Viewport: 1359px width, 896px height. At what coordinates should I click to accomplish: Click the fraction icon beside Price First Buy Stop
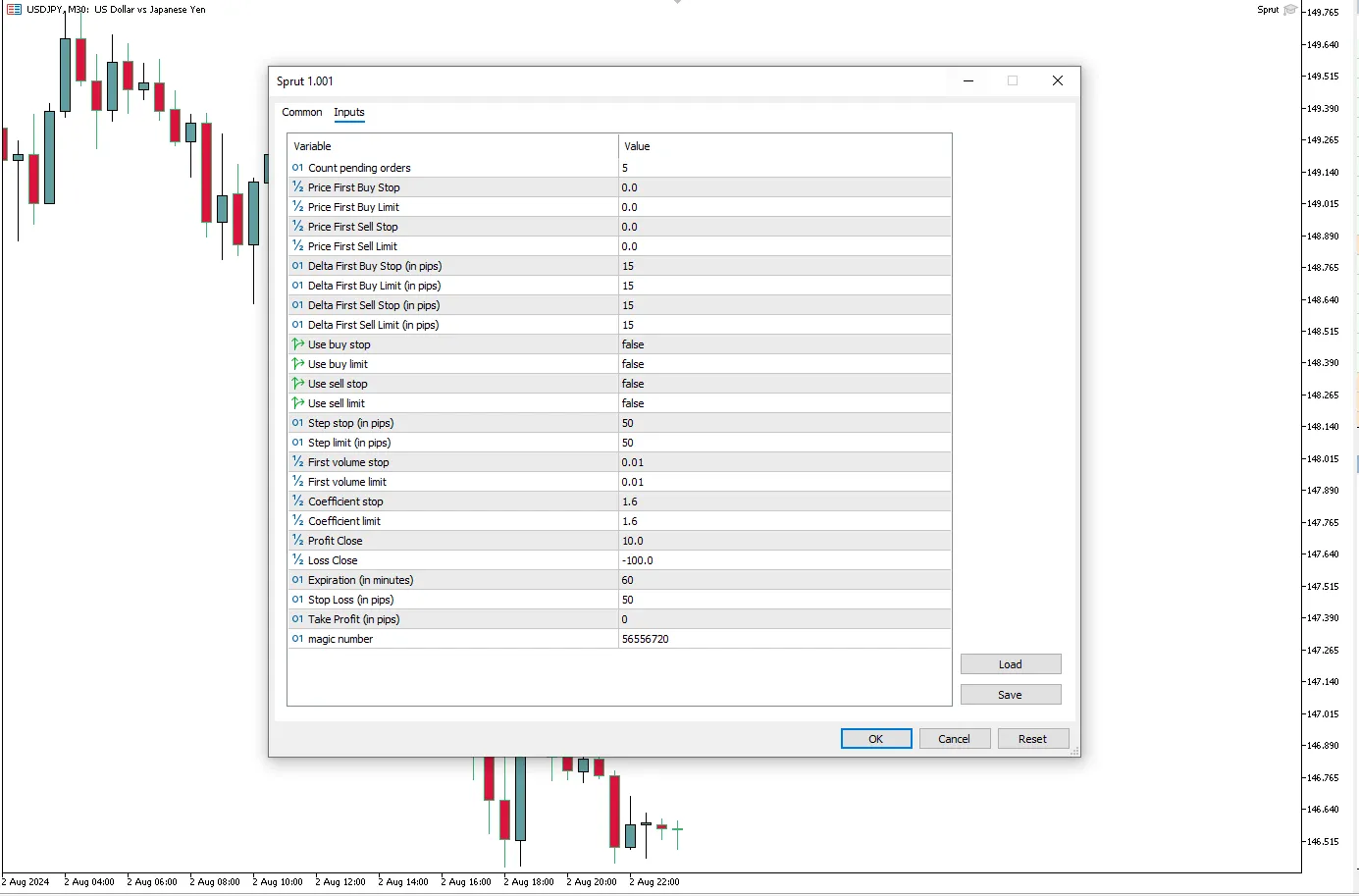coord(297,187)
